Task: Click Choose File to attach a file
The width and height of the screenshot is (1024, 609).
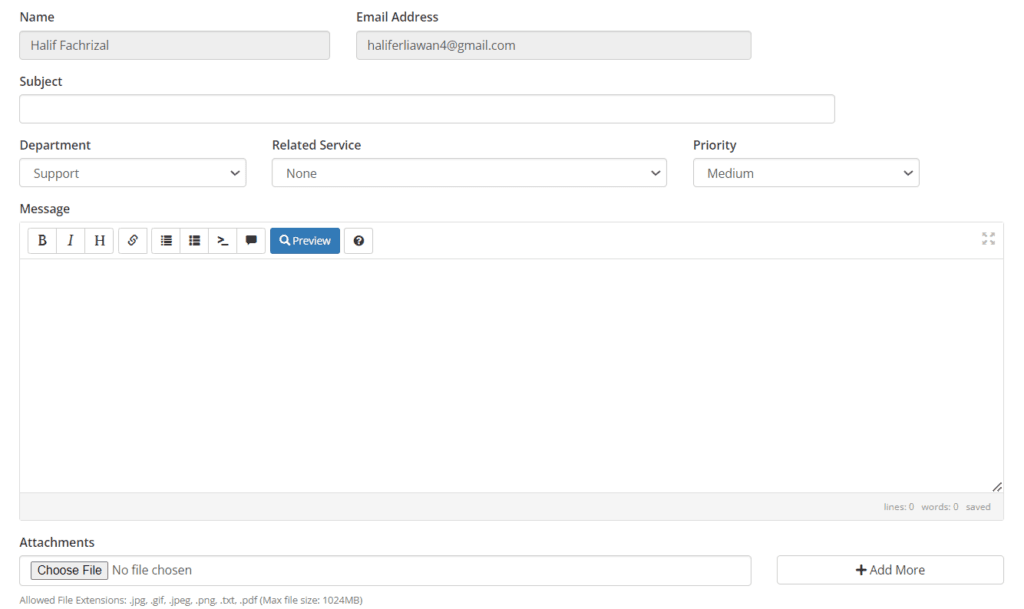Action: pyautogui.click(x=69, y=570)
